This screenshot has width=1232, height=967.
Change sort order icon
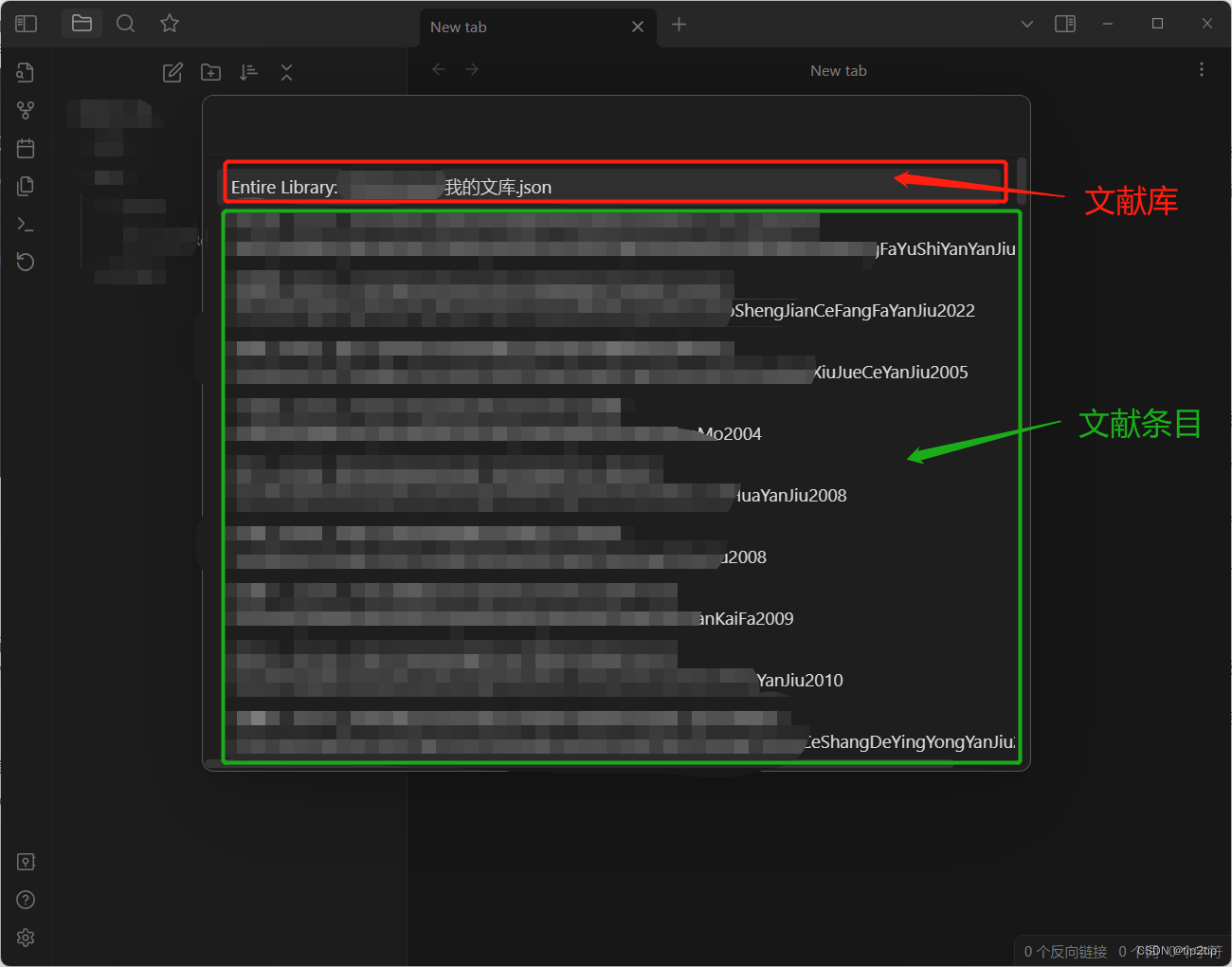pyautogui.click(x=248, y=72)
